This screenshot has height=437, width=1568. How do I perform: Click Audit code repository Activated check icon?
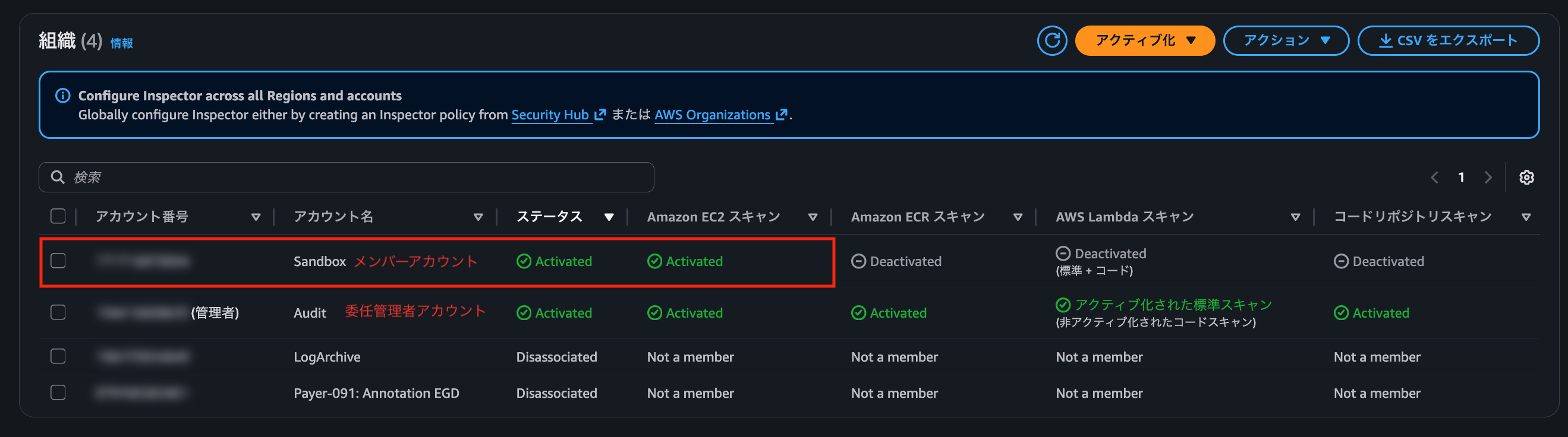[x=1341, y=313]
